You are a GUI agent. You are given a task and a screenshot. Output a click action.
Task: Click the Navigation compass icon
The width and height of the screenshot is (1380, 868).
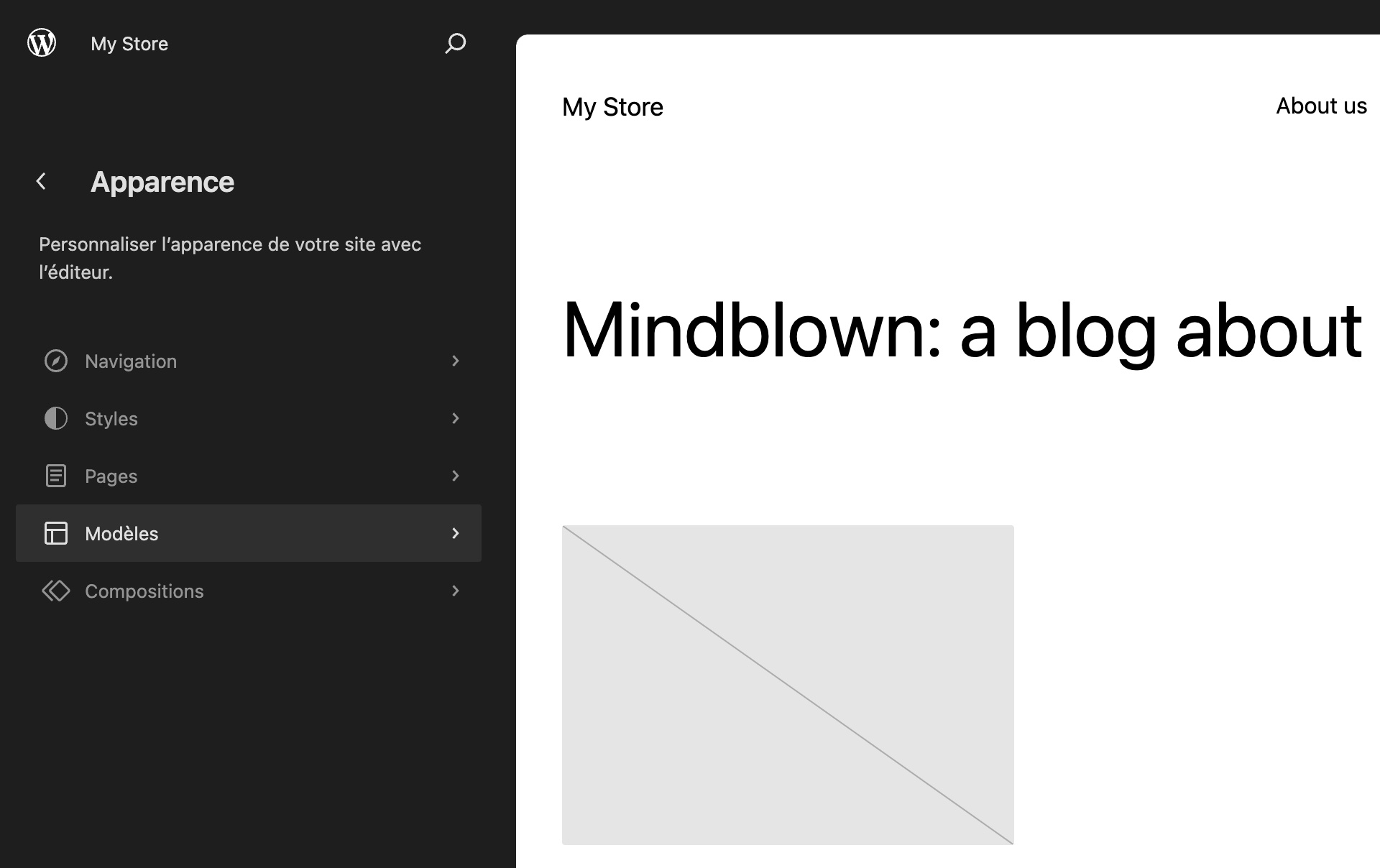point(56,361)
